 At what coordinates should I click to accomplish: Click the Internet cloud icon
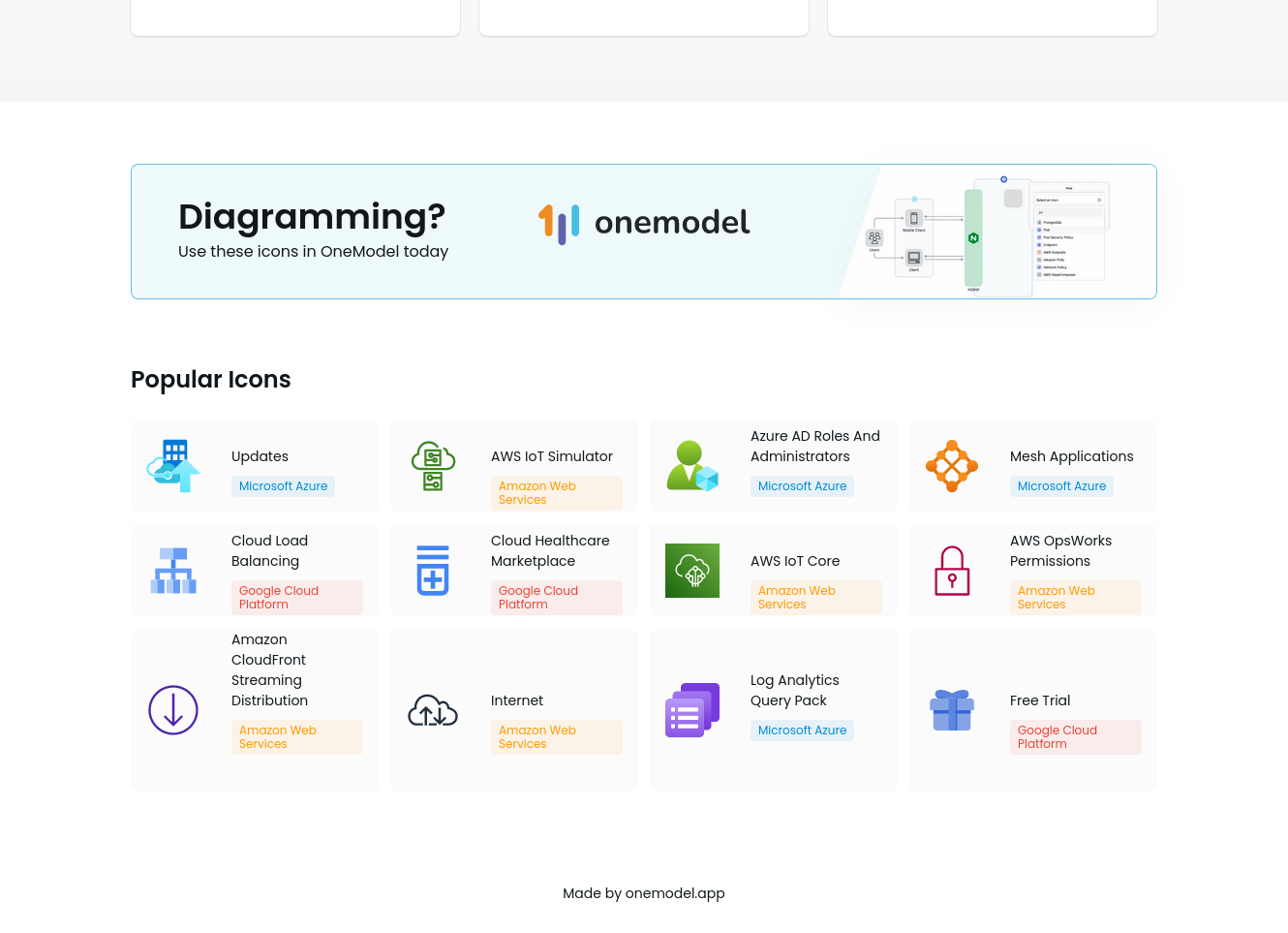pos(433,710)
